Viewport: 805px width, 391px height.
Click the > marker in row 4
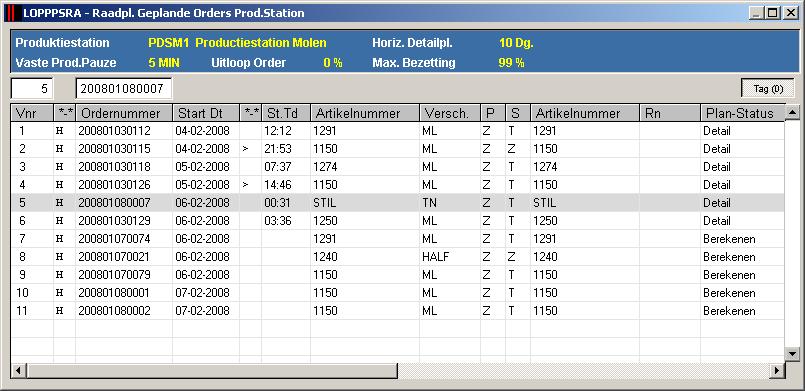245,185
